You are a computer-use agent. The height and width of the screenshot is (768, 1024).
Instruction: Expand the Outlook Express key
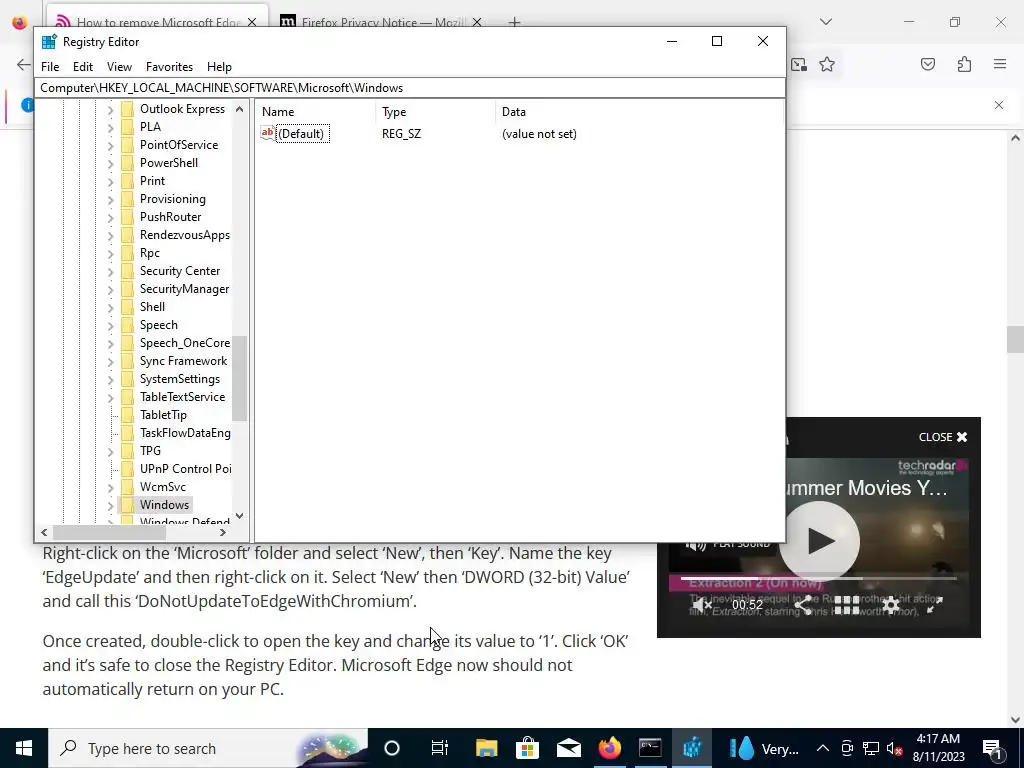[x=110, y=109]
